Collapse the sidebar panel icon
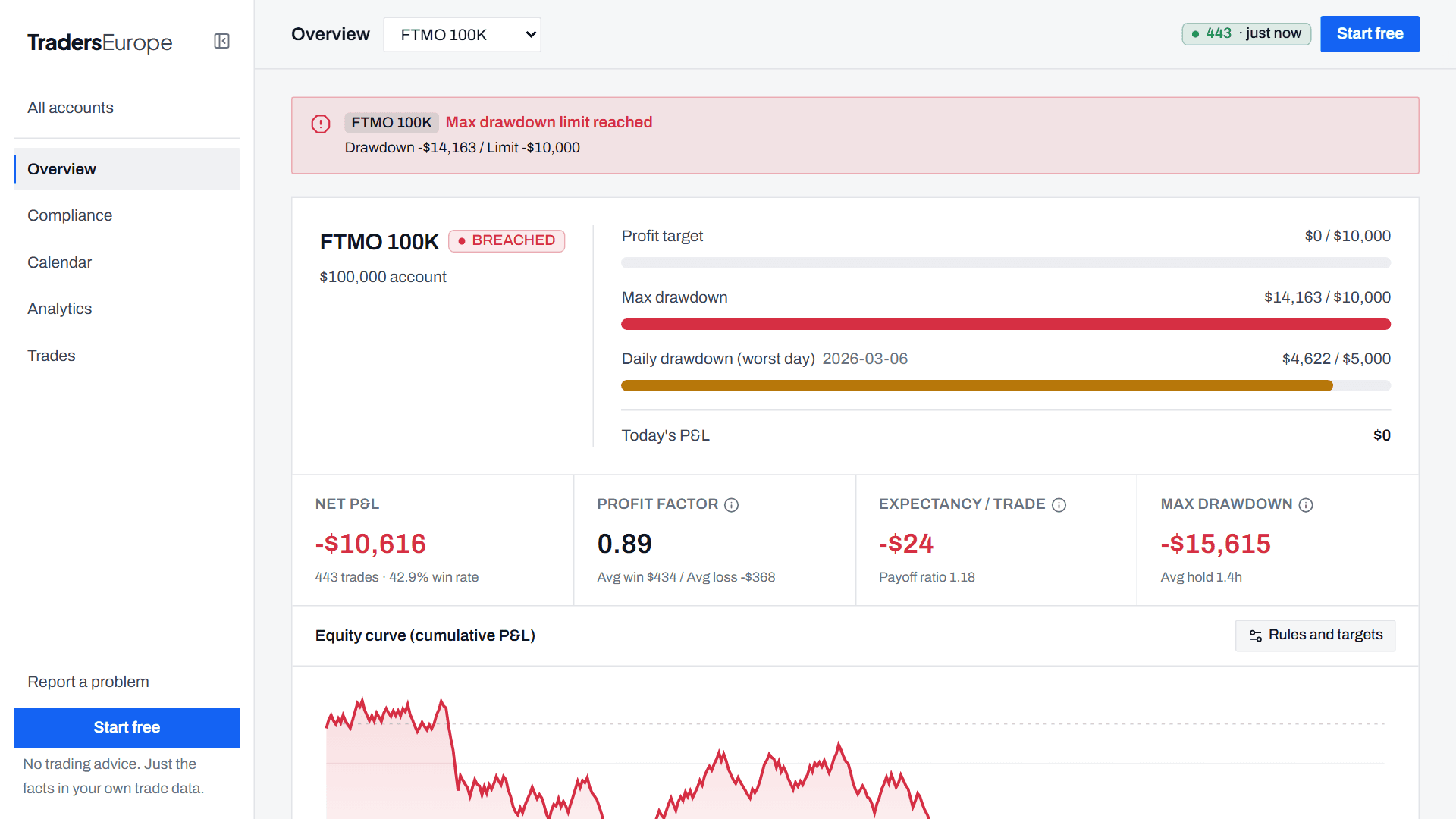The height and width of the screenshot is (819, 1456). click(x=221, y=41)
